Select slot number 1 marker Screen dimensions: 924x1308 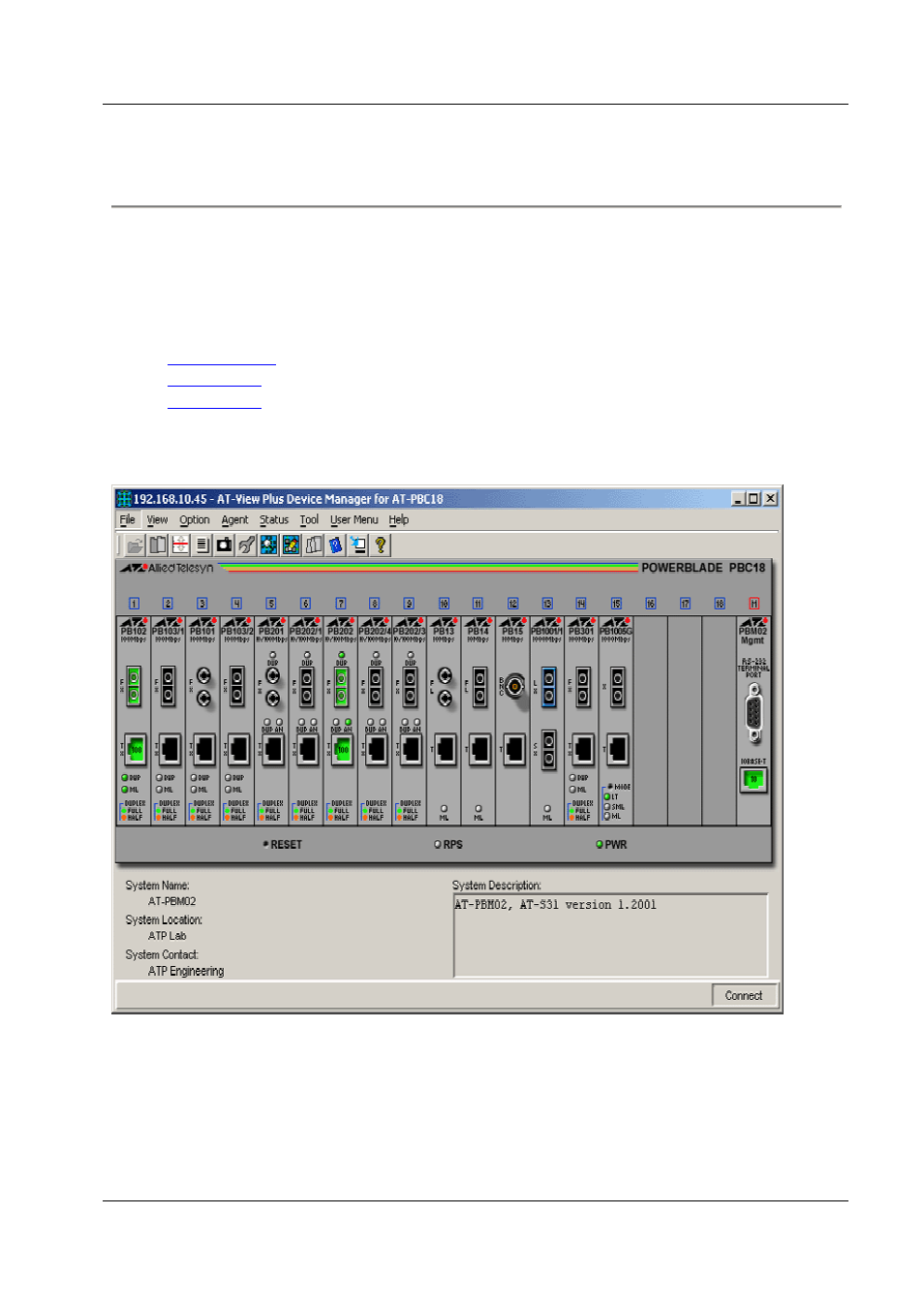coord(134,604)
